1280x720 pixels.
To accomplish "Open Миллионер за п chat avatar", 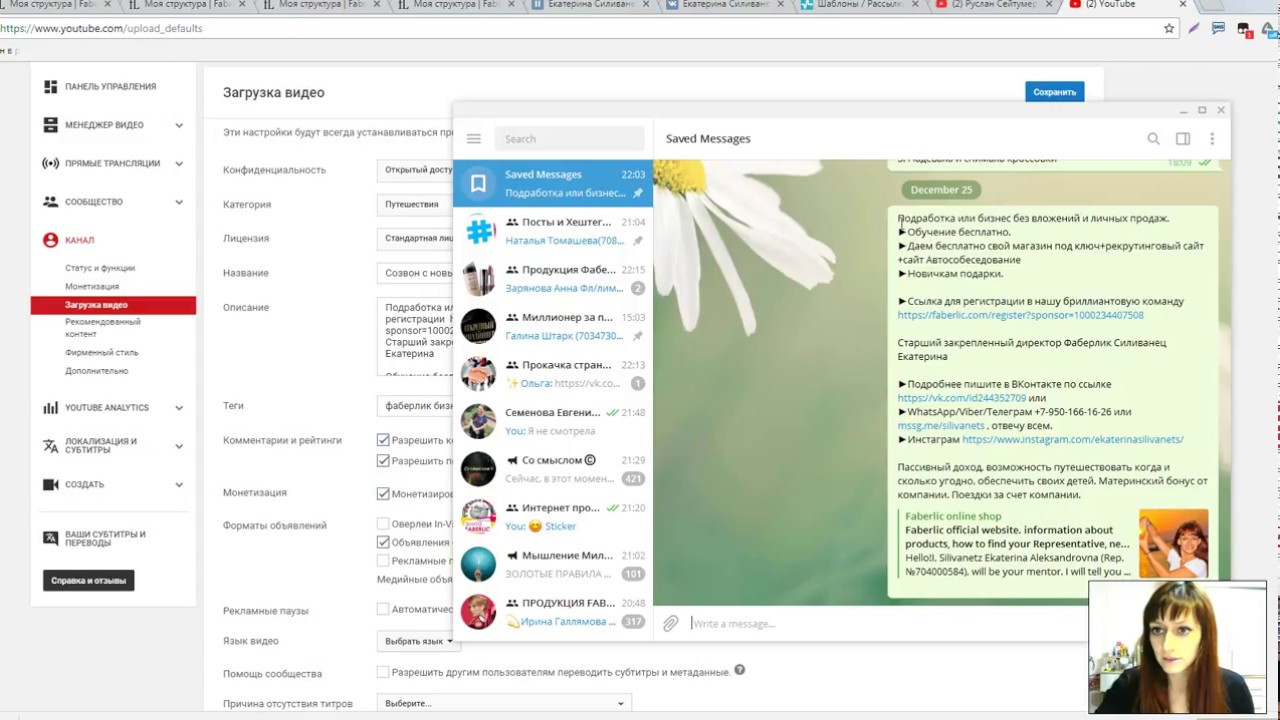I will (478, 326).
